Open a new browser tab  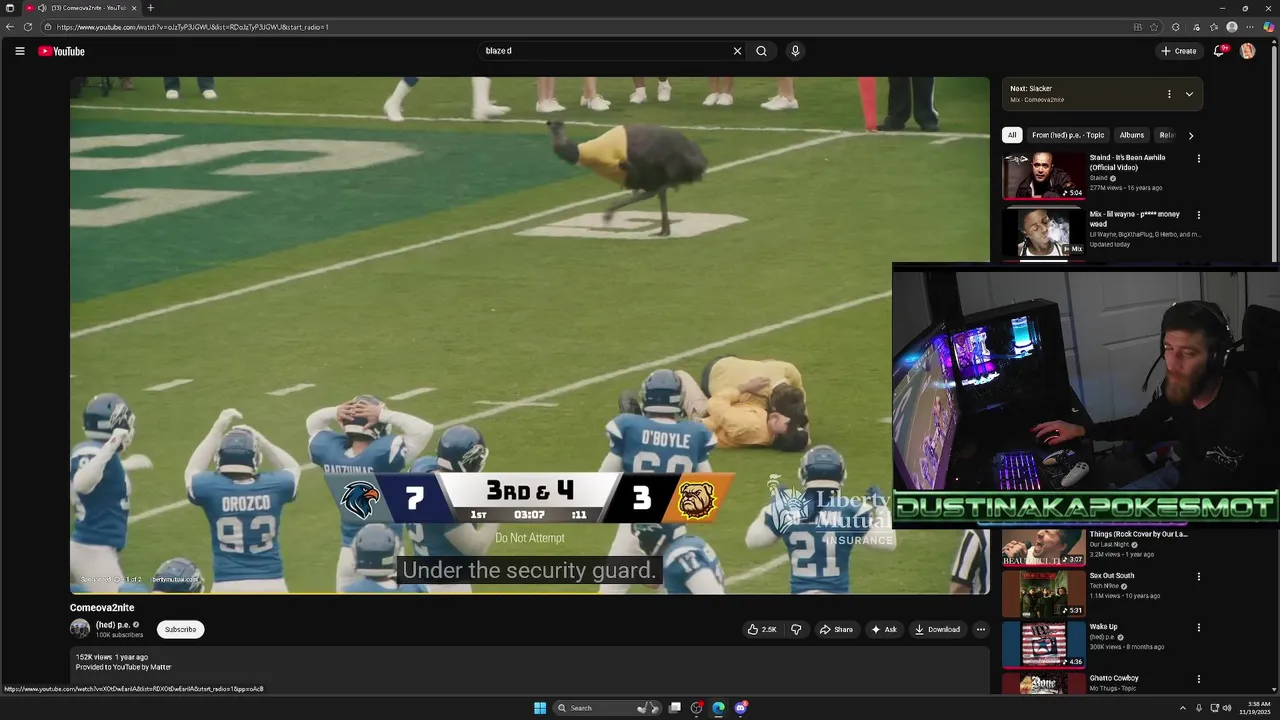150,8
